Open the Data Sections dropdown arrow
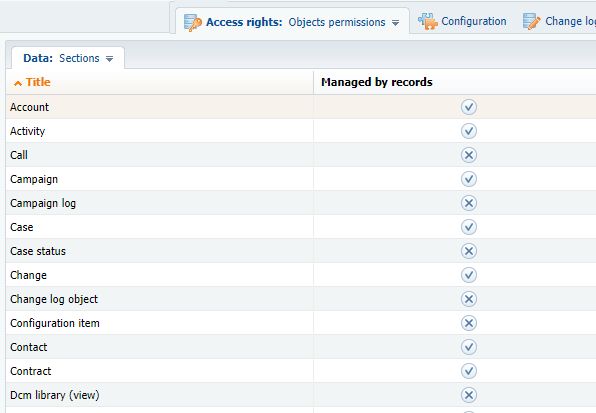This screenshot has height=413, width=596. [109, 59]
